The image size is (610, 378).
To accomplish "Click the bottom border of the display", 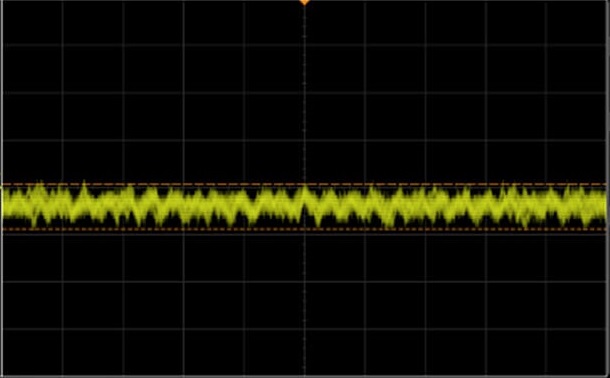I will 305,376.
